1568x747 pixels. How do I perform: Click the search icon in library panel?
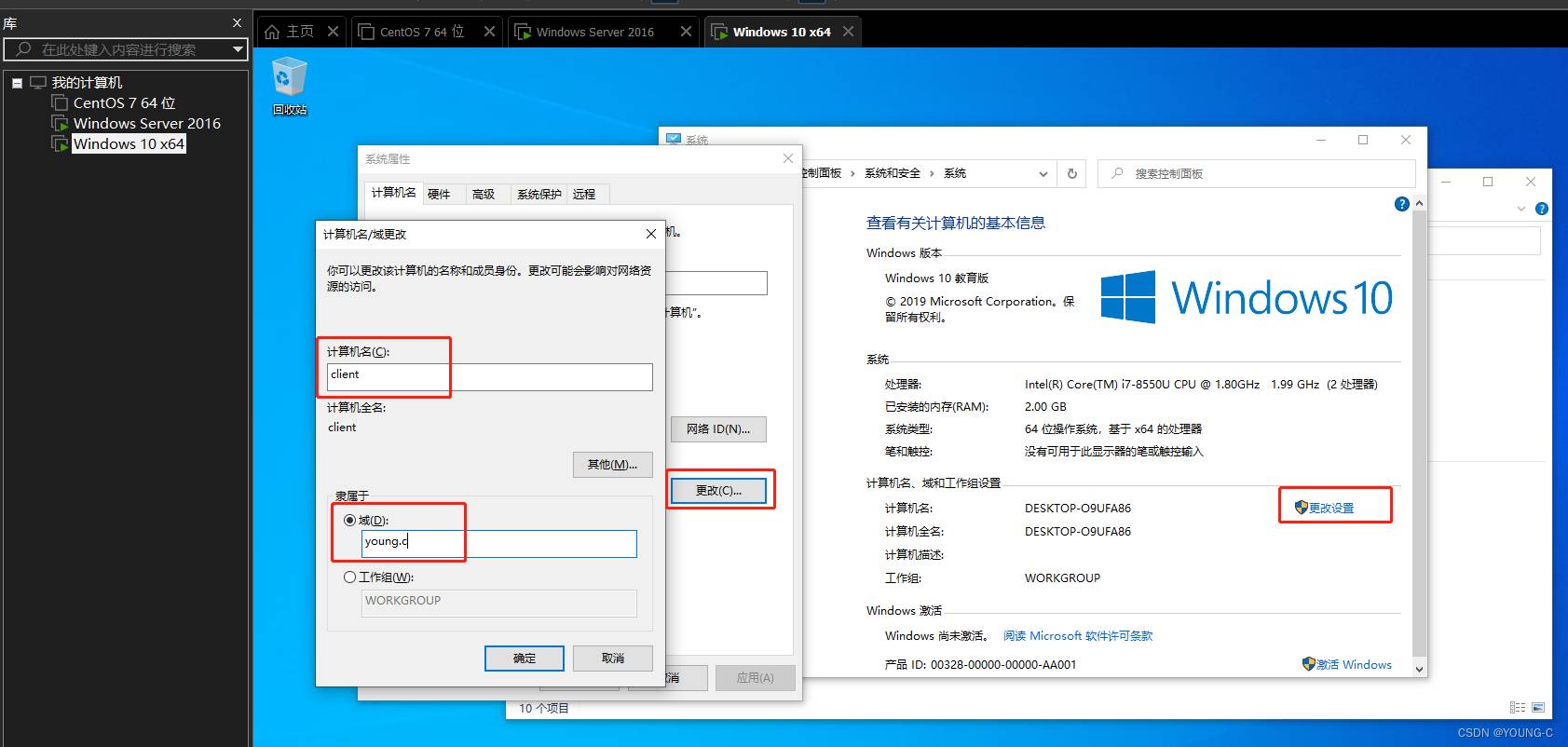tap(24, 49)
